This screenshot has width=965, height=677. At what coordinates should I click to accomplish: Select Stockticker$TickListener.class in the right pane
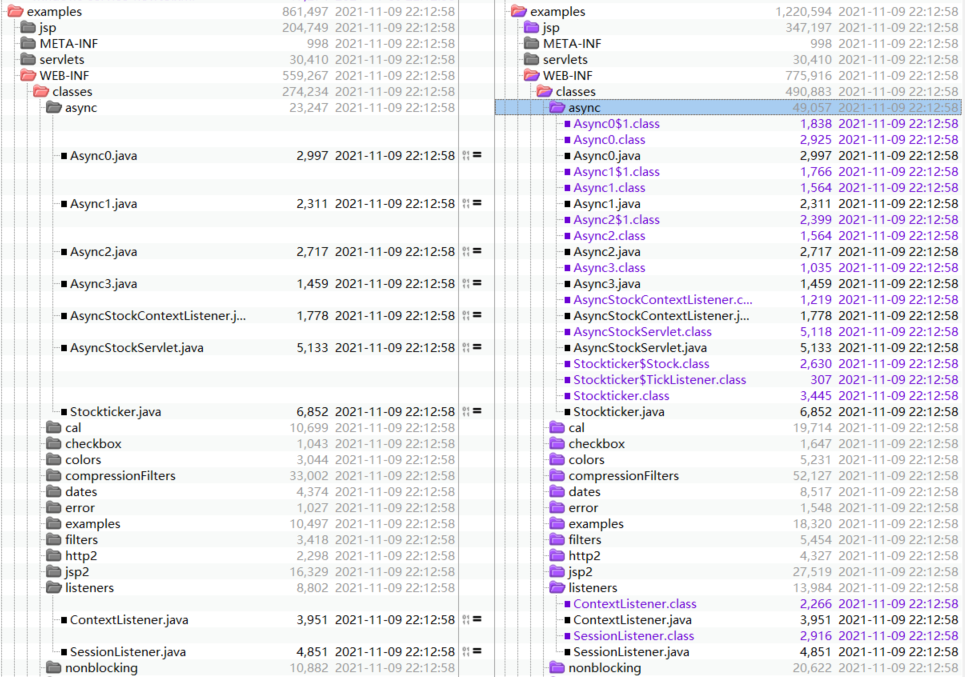660,380
